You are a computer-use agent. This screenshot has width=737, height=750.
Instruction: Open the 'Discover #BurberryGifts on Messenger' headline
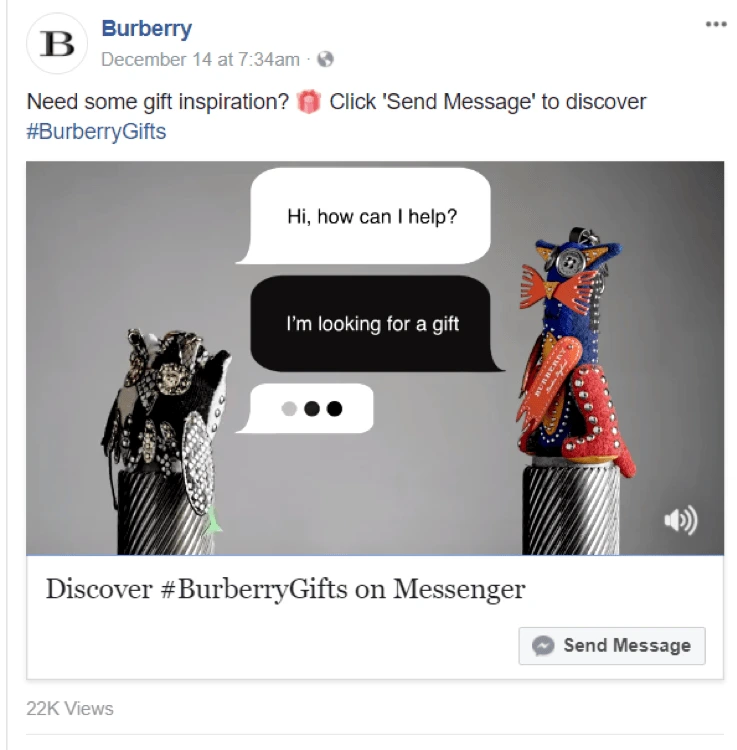(286, 589)
